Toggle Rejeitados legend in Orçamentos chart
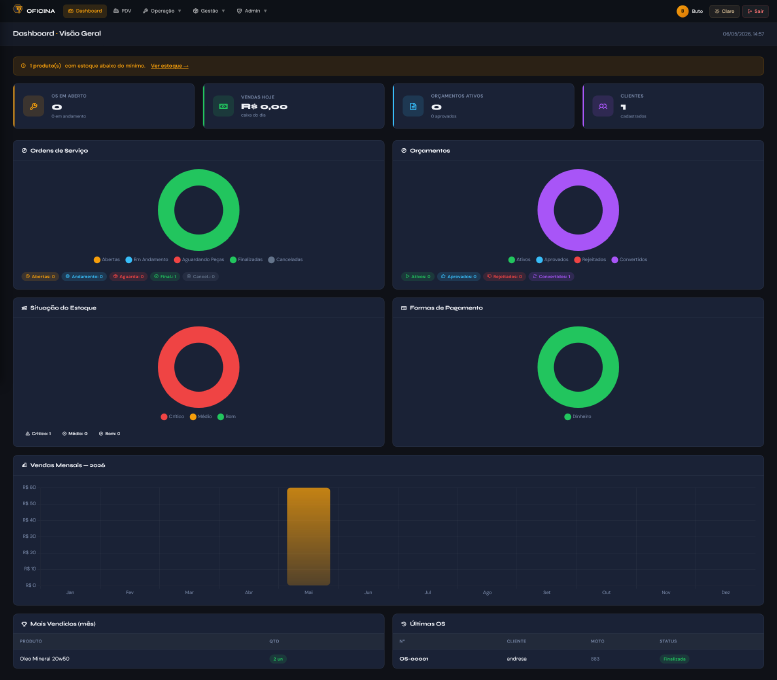 [x=590, y=260]
